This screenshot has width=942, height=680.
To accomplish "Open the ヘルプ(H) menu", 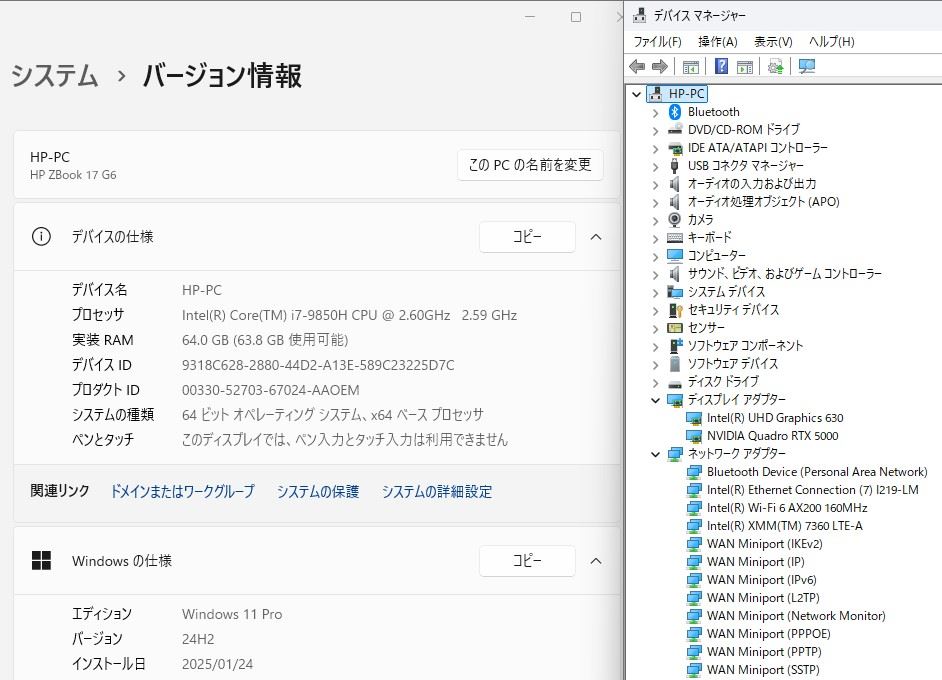I will click(831, 41).
